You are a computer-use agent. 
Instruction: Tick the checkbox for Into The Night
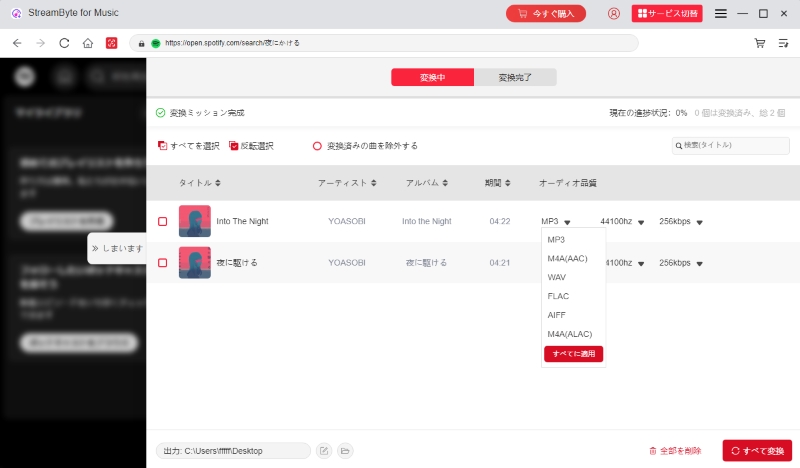162,221
